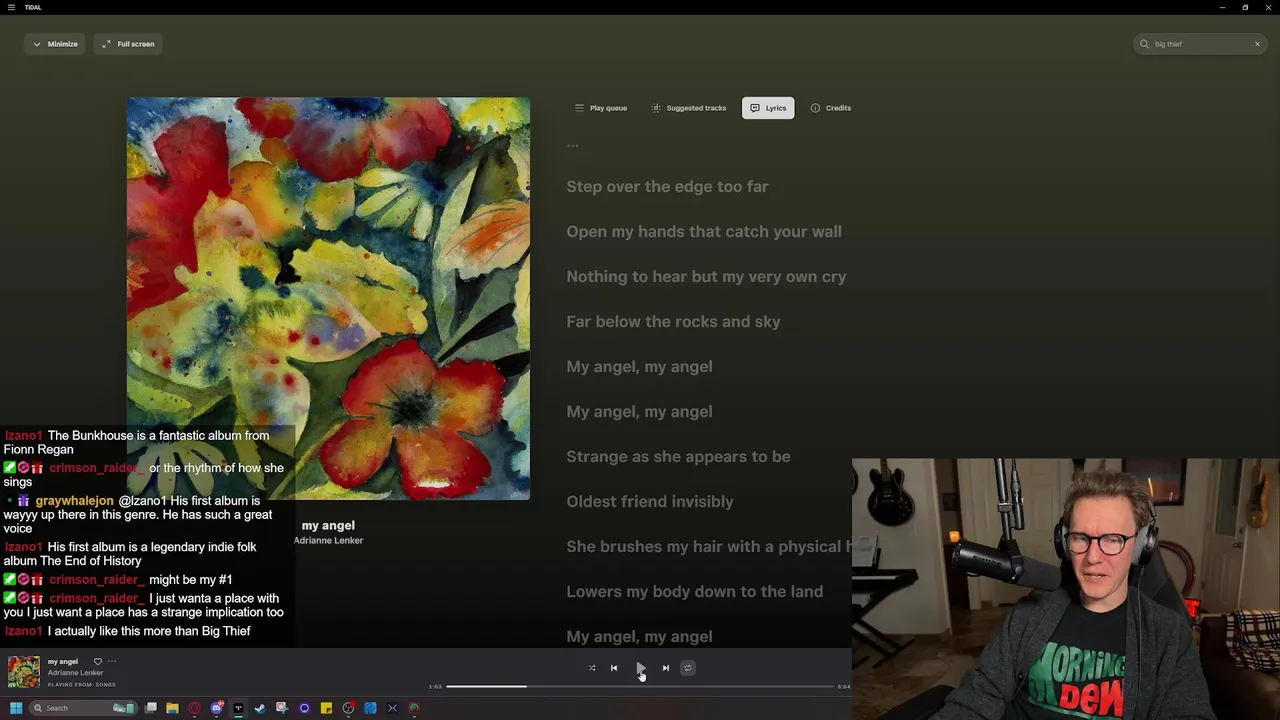
Task: Open Discord from the taskbar
Action: point(216,708)
